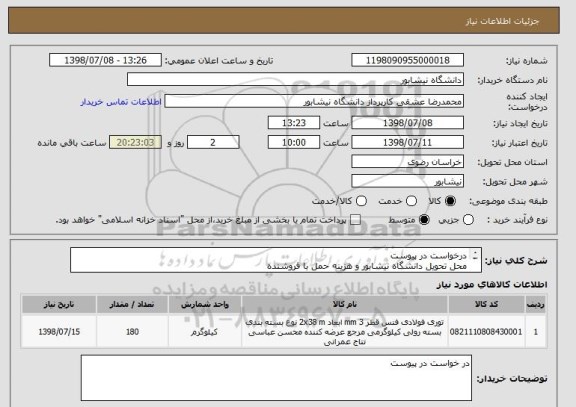576x407 pixels.
Task: Click the تاریخ ایجاد نیاز date field
Action: click(407, 123)
